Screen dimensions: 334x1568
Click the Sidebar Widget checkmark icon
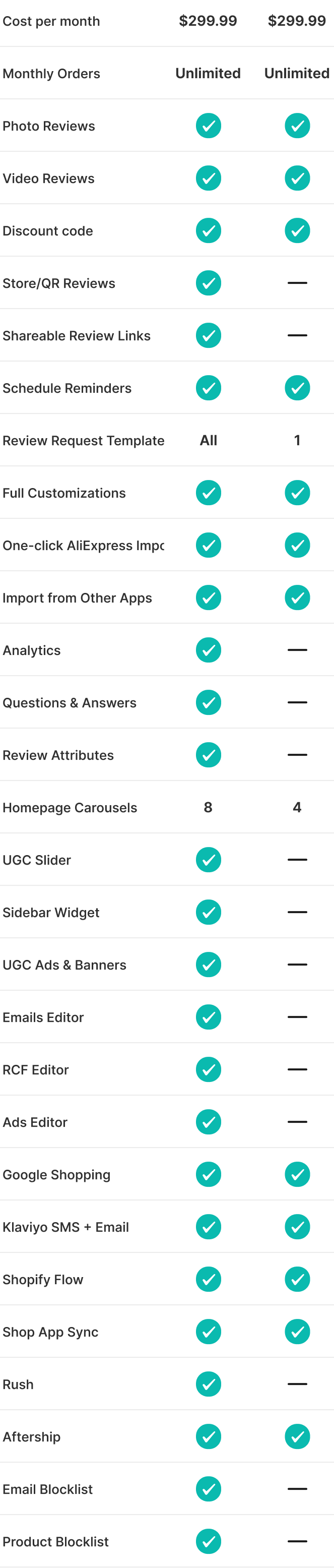pos(208,913)
